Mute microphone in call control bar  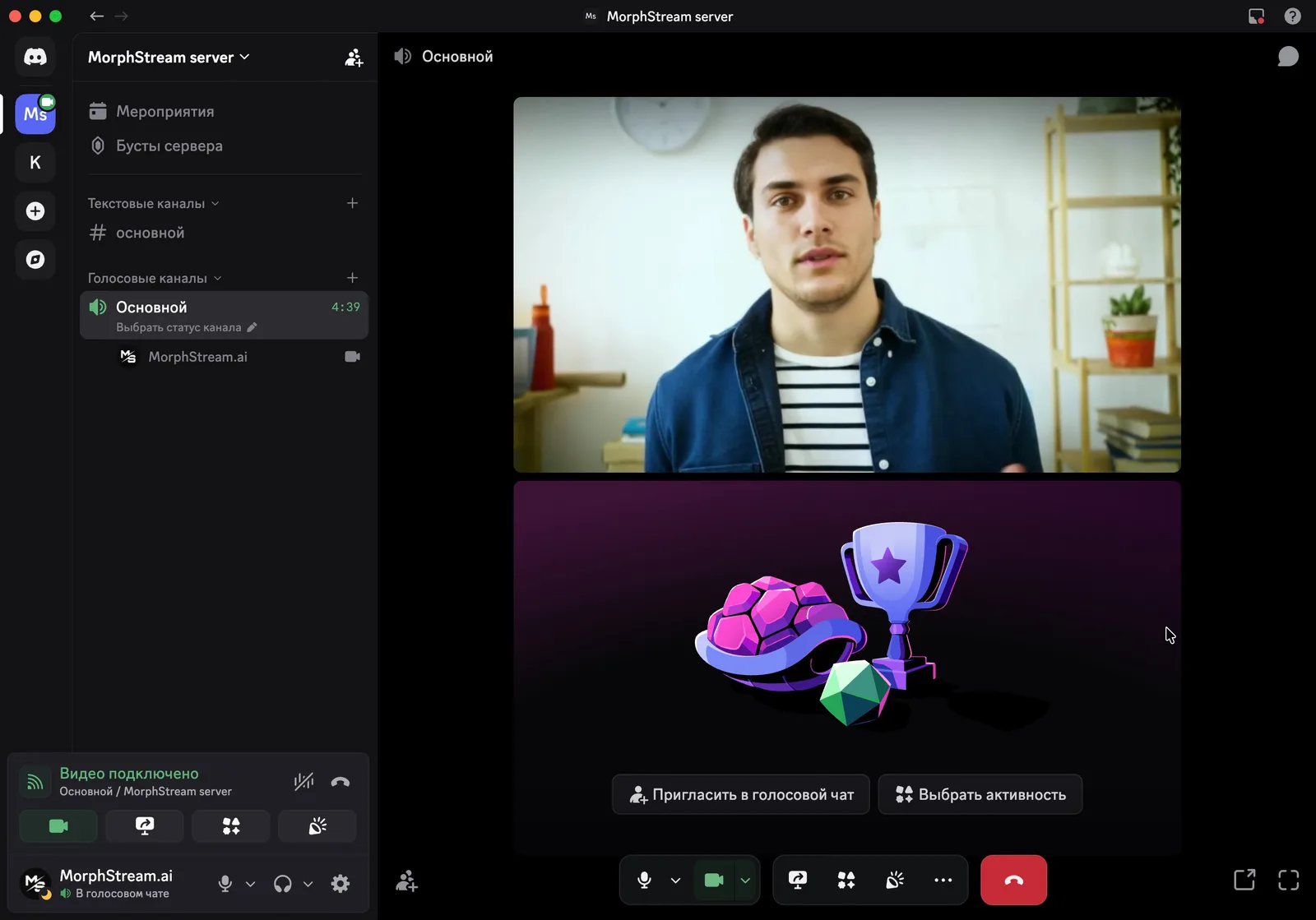[x=645, y=881]
